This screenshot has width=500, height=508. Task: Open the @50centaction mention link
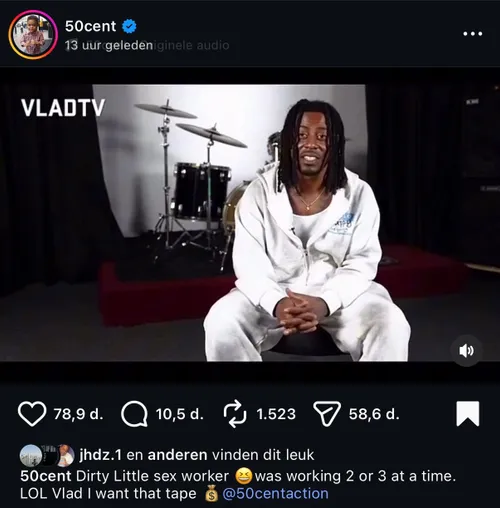point(275,493)
